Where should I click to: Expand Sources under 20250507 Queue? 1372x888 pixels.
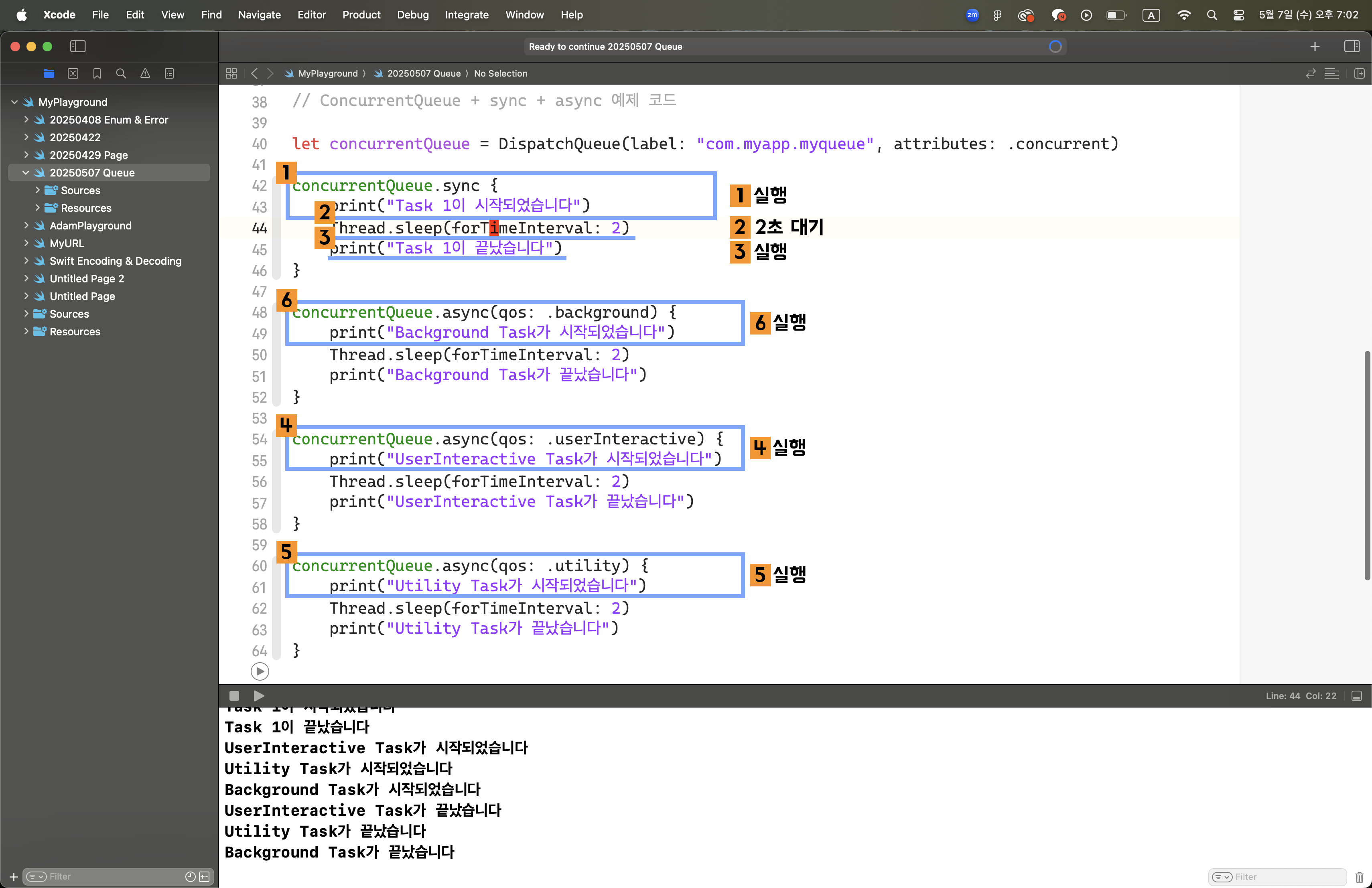[37, 190]
